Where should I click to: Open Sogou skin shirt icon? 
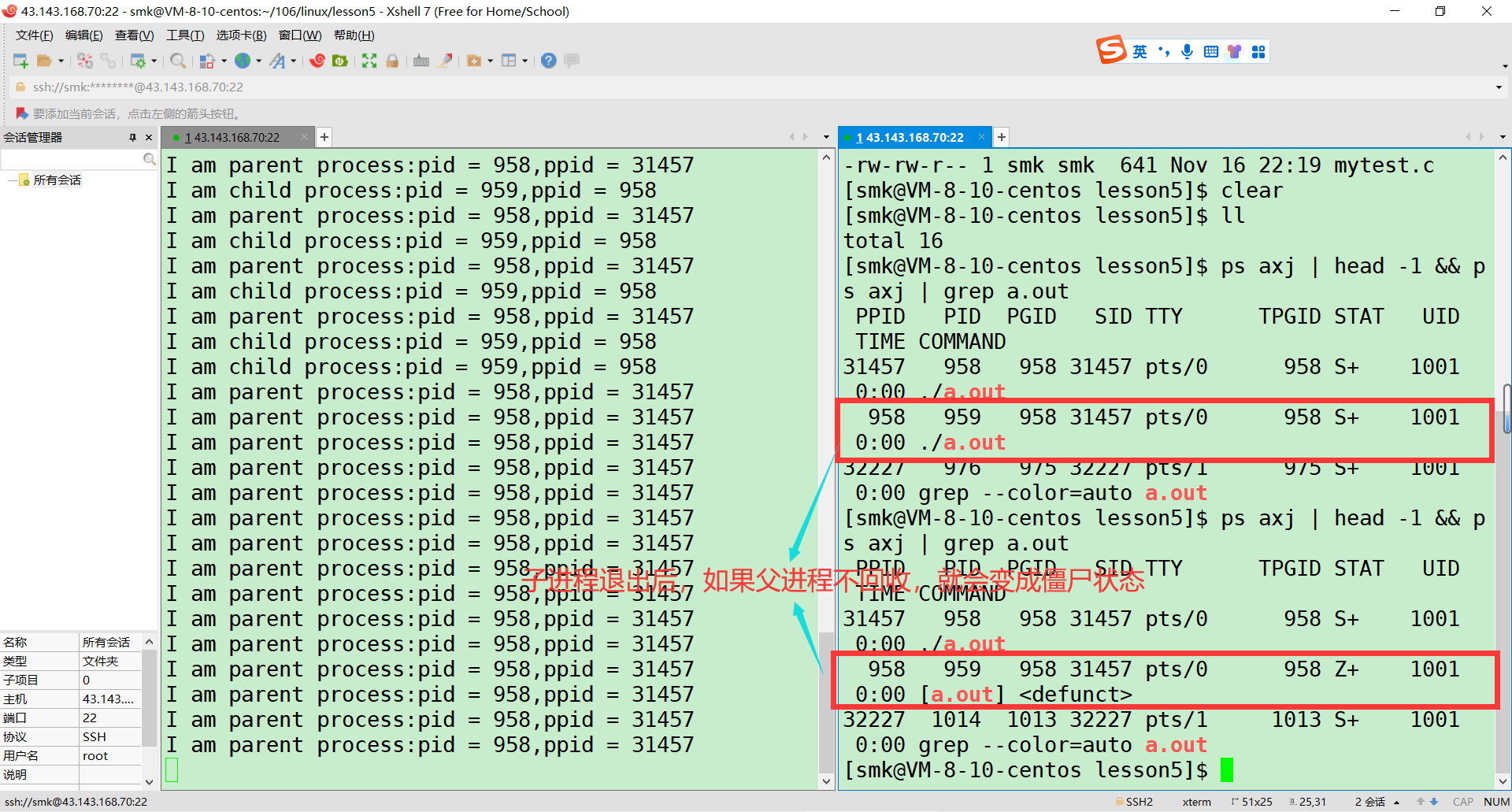click(1234, 52)
